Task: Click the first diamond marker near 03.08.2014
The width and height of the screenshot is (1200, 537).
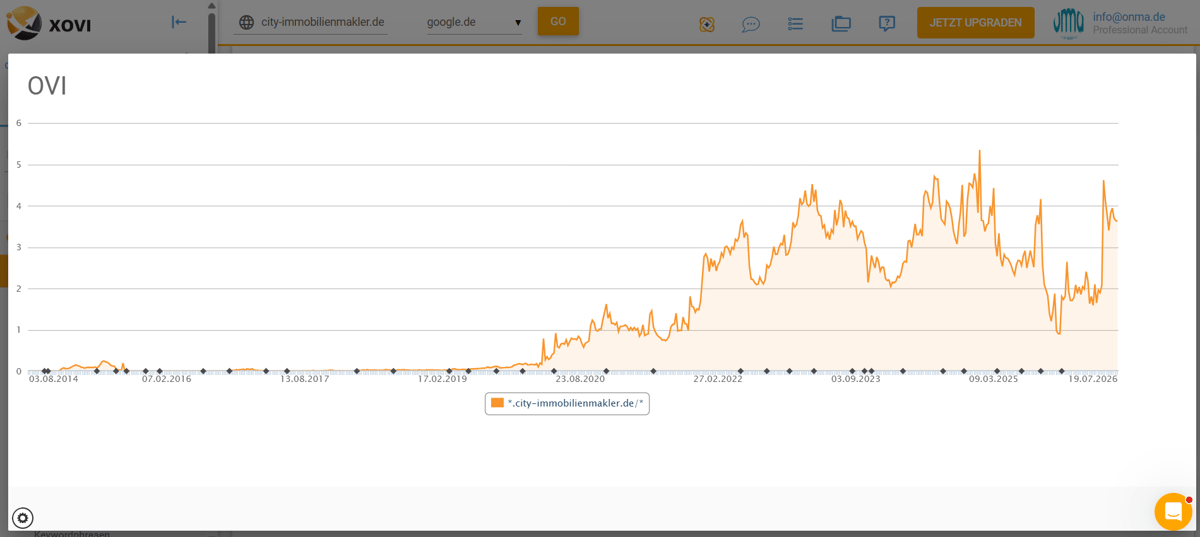Action: [43, 371]
